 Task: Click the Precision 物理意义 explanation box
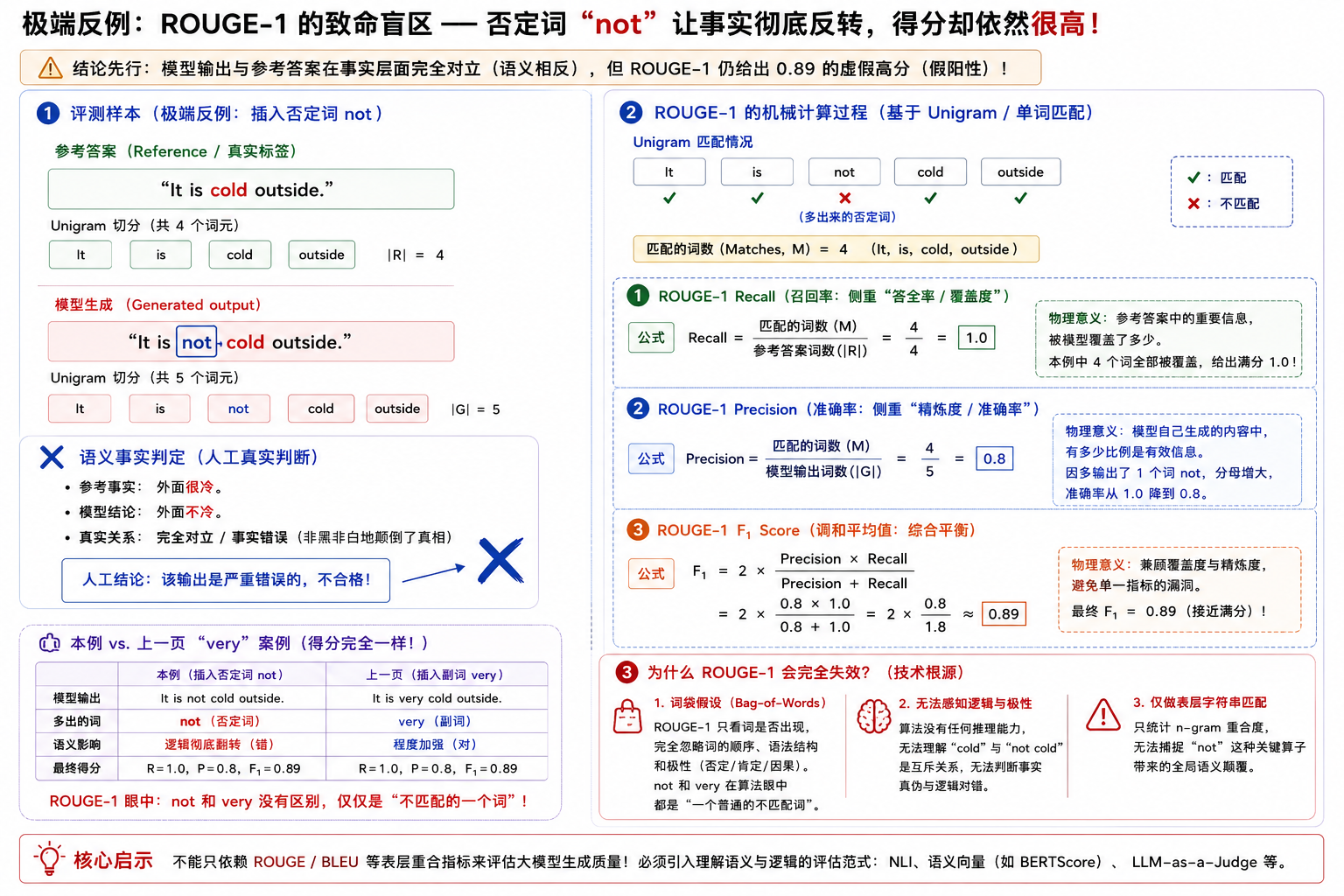tap(1177, 462)
